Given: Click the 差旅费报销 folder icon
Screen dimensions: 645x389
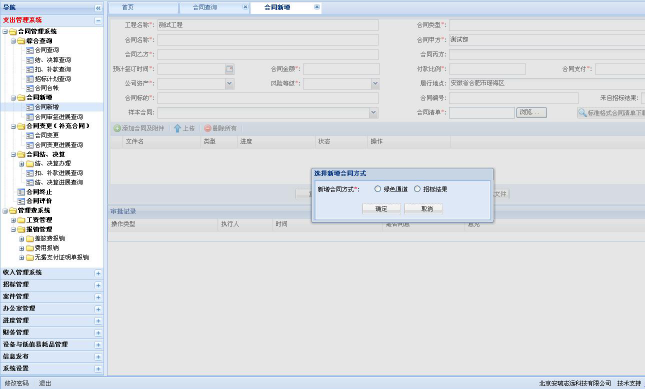Looking at the screenshot, I should (30, 238).
